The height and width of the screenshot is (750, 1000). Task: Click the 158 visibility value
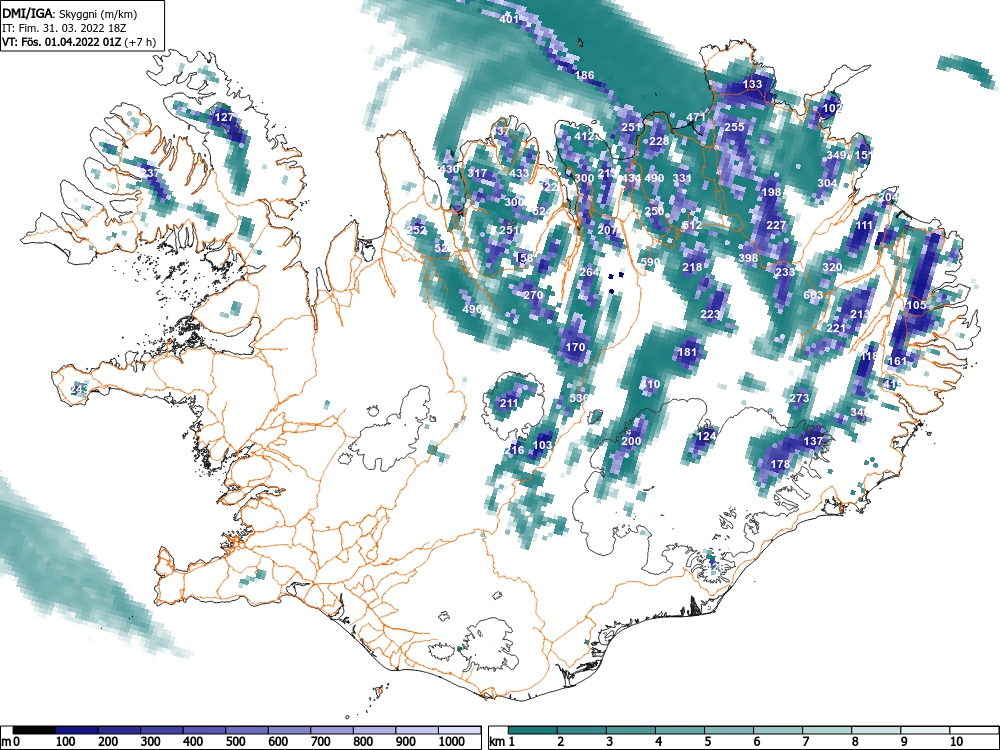tap(523, 259)
